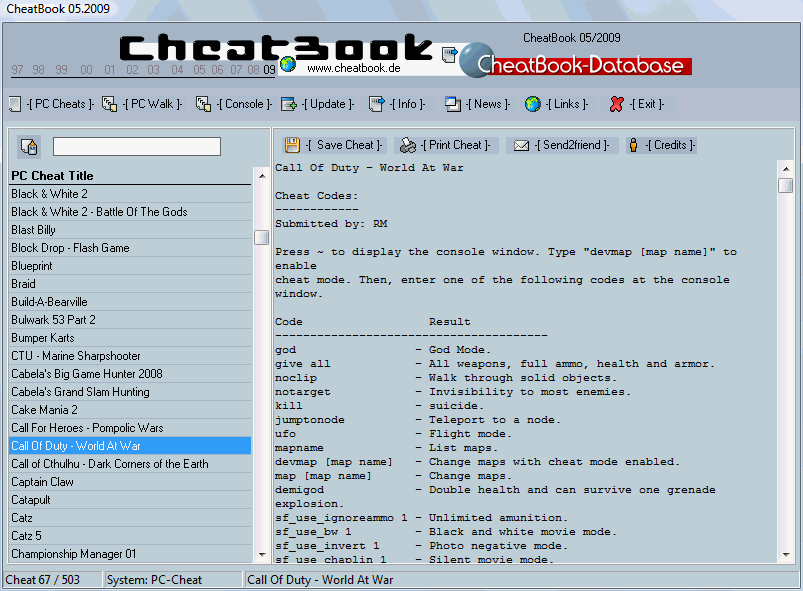Open the News menu item
Screen dimensions: 803x591
[x=488, y=104]
